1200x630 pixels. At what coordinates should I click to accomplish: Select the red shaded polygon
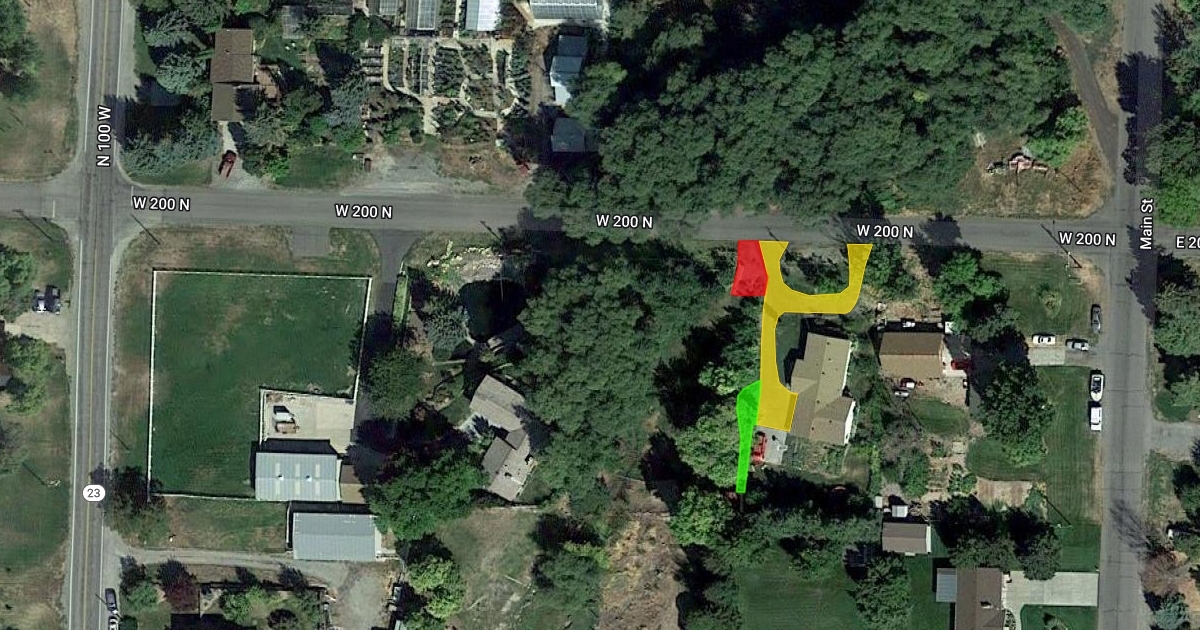click(x=748, y=269)
